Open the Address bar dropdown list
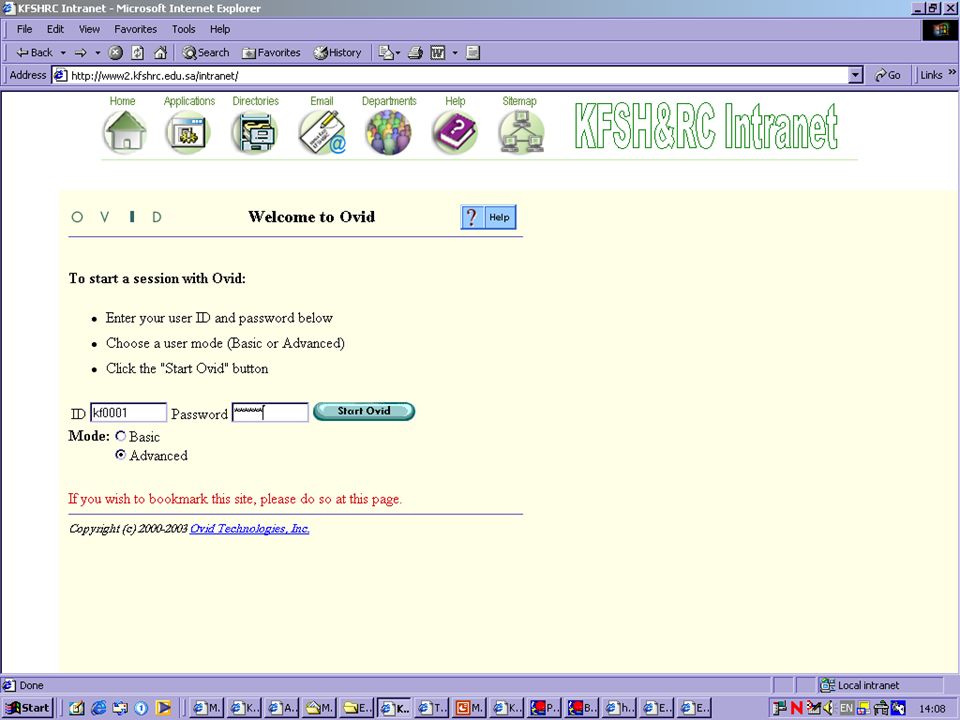This screenshot has height=720, width=960. (x=856, y=75)
